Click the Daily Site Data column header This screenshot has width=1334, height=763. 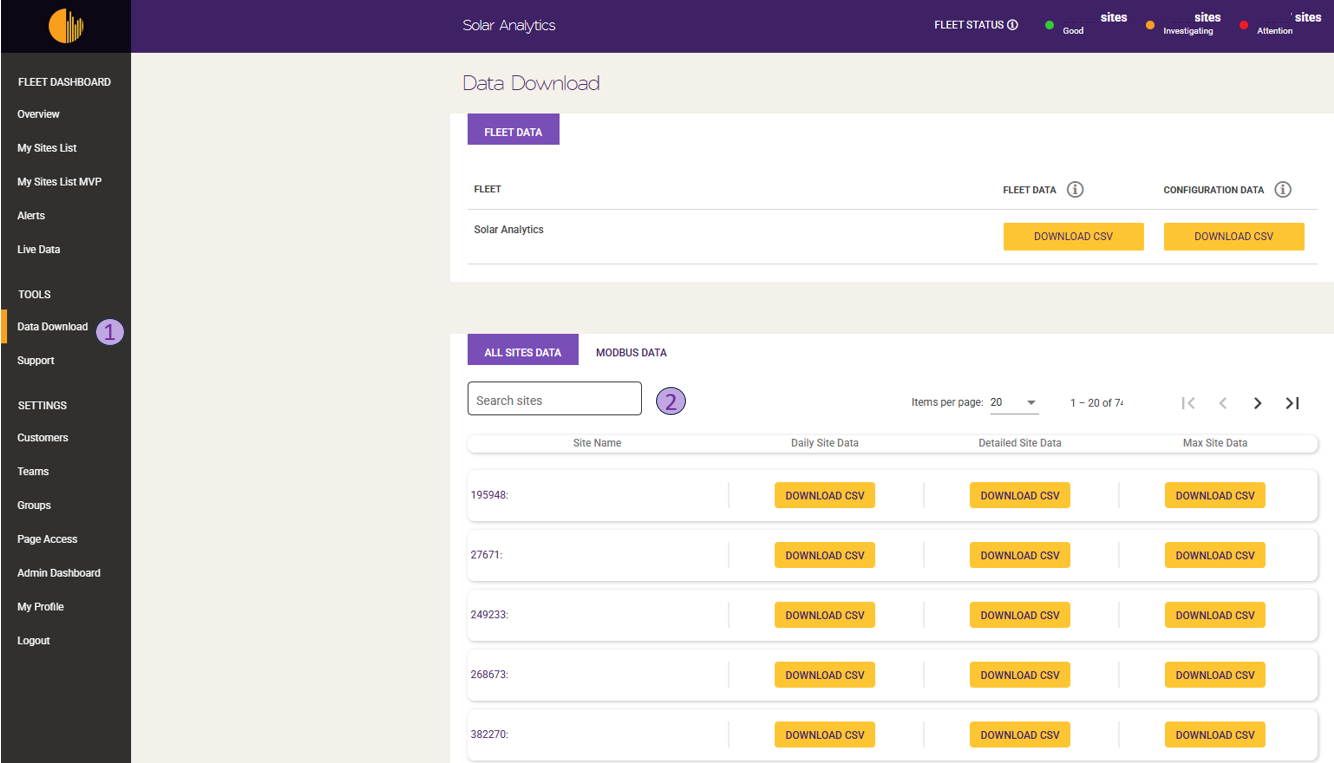[825, 443]
